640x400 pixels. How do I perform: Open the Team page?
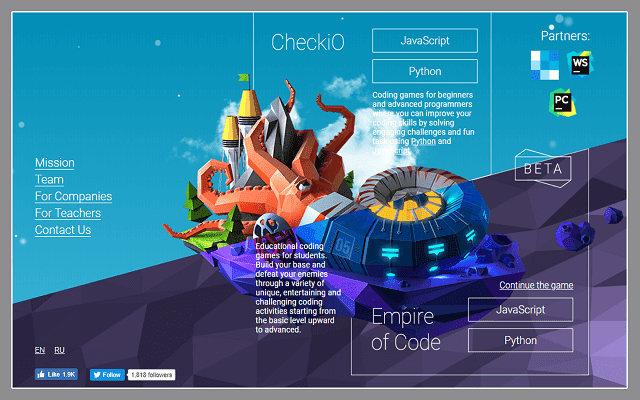coord(49,179)
